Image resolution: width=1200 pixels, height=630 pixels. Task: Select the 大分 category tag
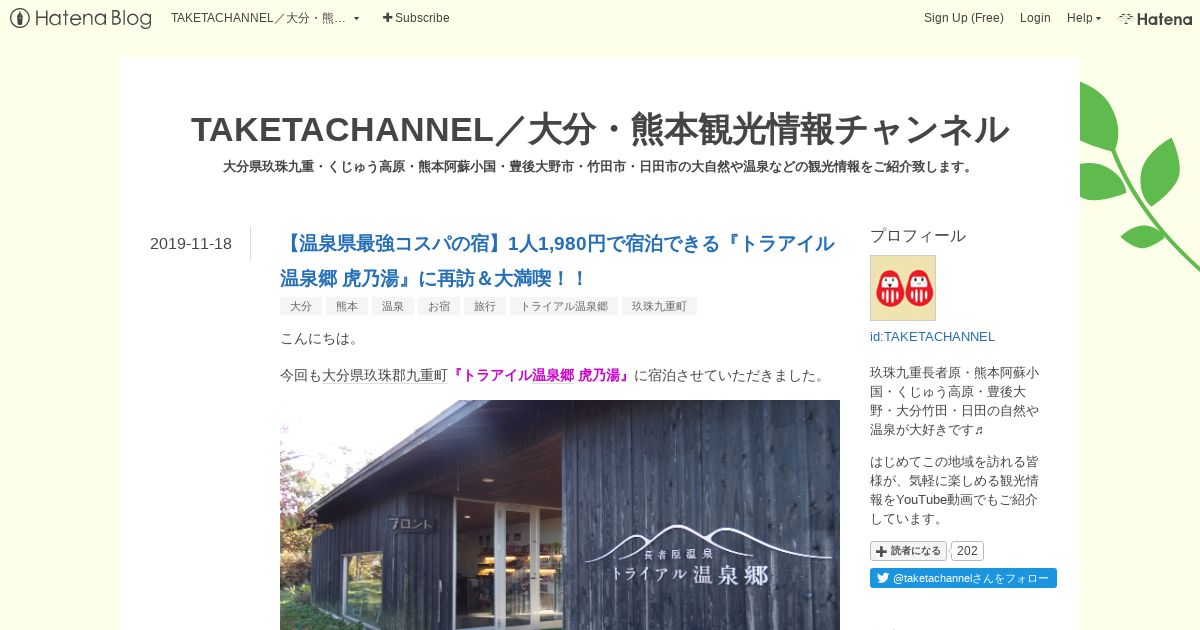[x=301, y=307]
